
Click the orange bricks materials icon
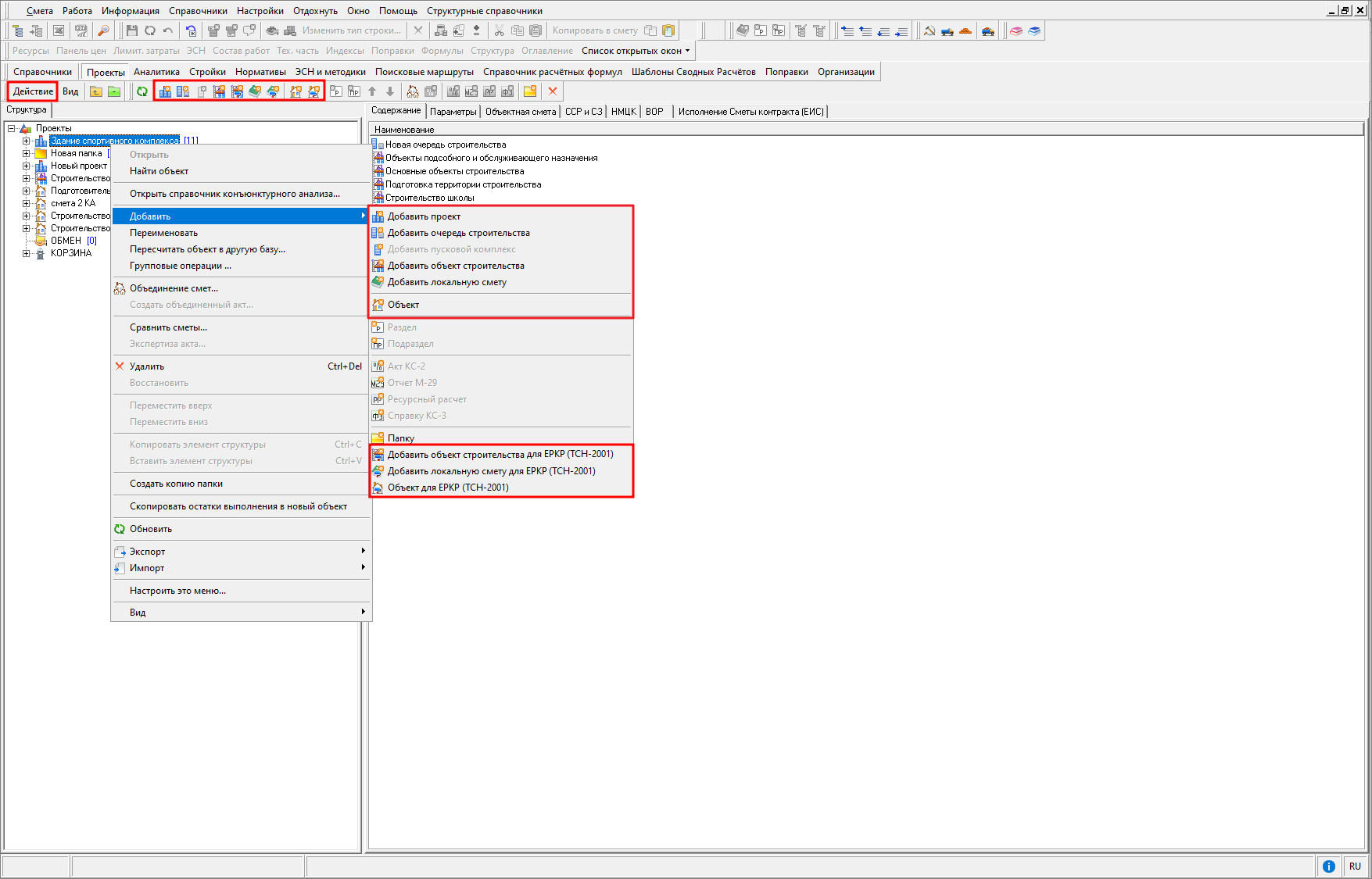965,30
